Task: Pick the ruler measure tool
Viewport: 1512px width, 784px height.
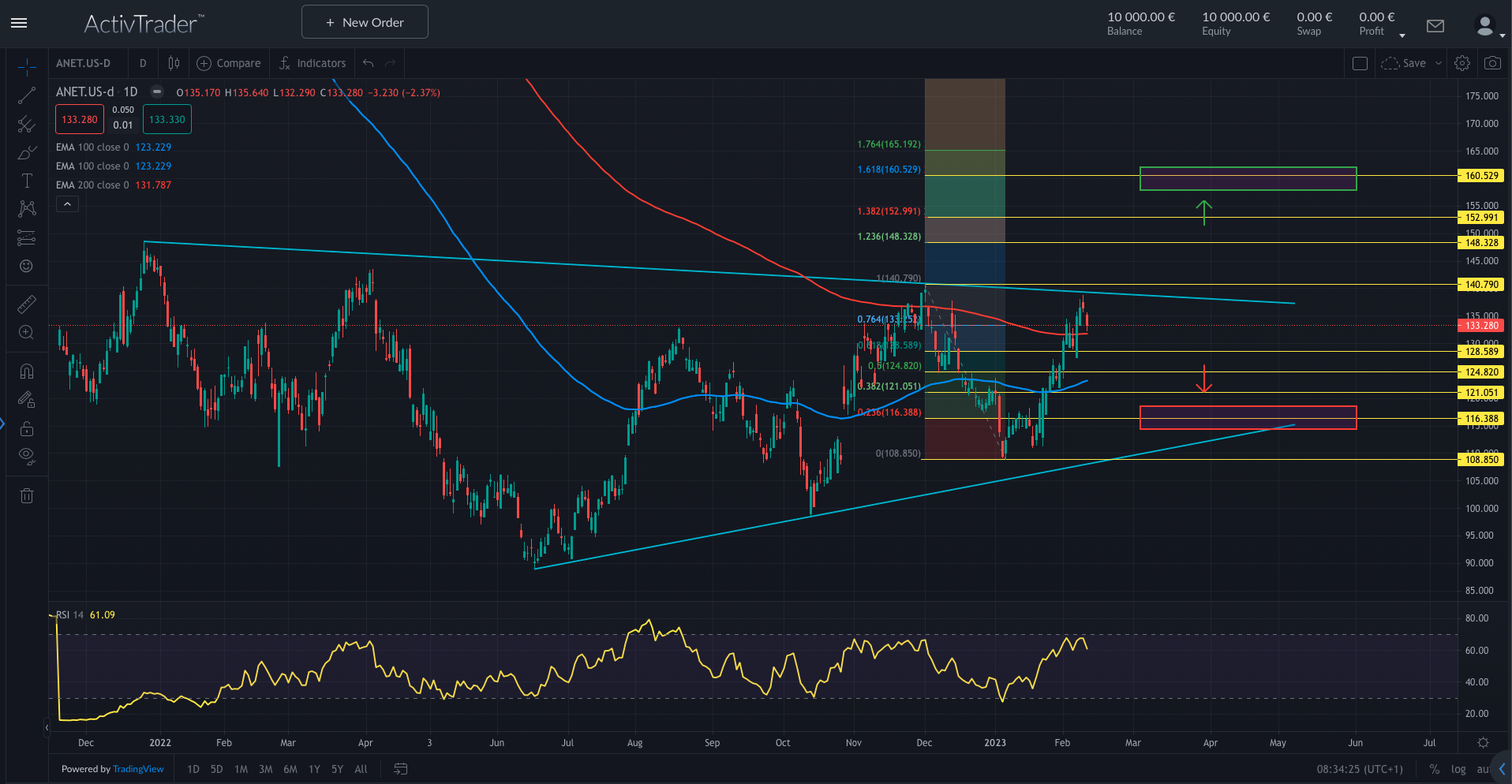Action: pos(27,304)
